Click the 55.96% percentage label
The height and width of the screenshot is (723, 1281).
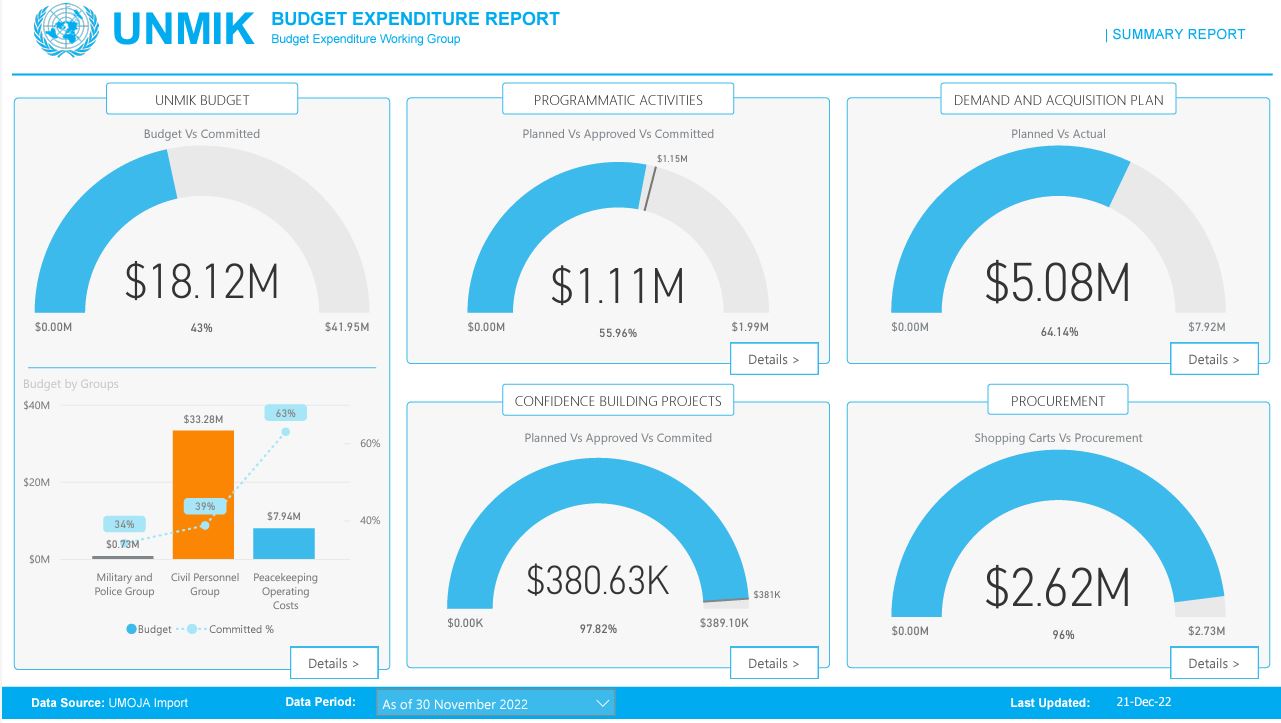click(618, 333)
